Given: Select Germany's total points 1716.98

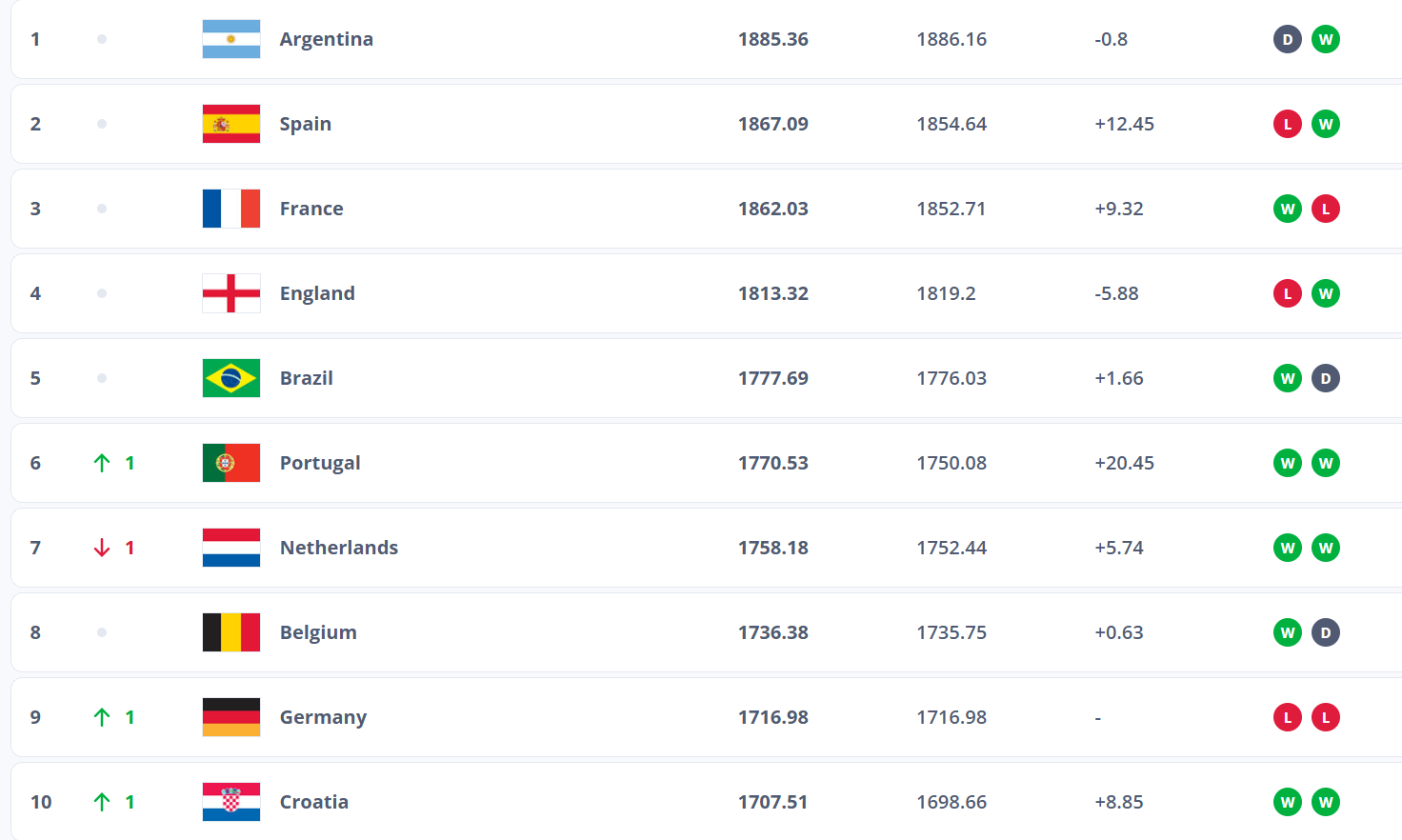Looking at the screenshot, I should [x=773, y=717].
